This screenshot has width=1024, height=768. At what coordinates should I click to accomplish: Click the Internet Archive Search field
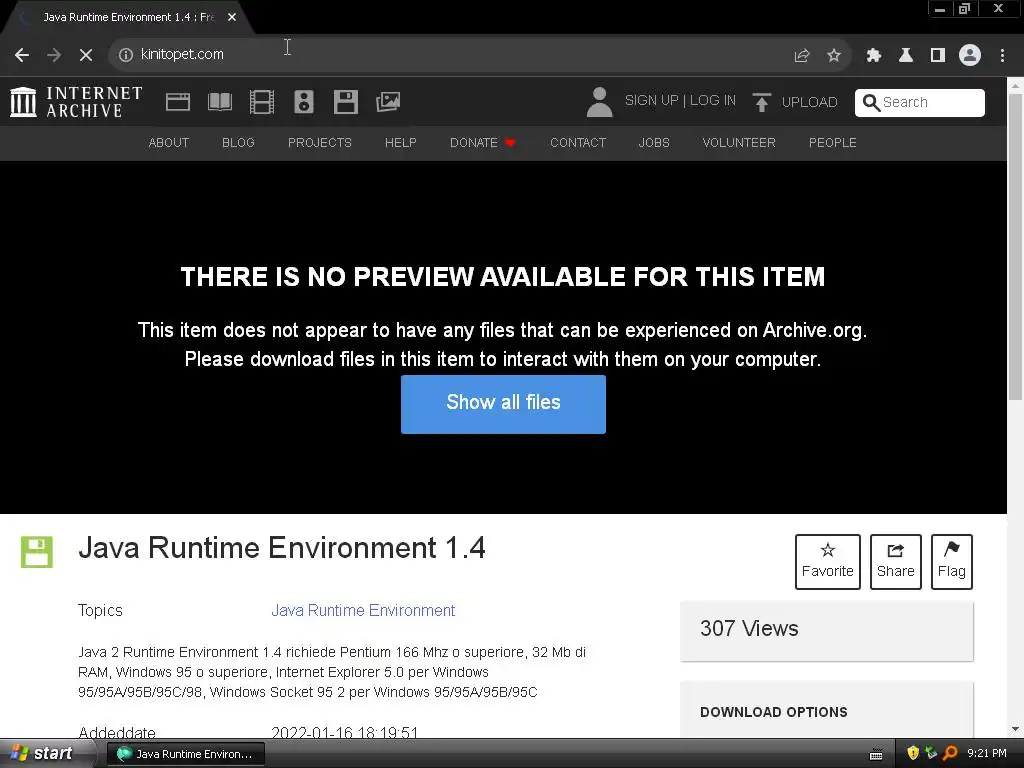pyautogui.click(x=920, y=103)
